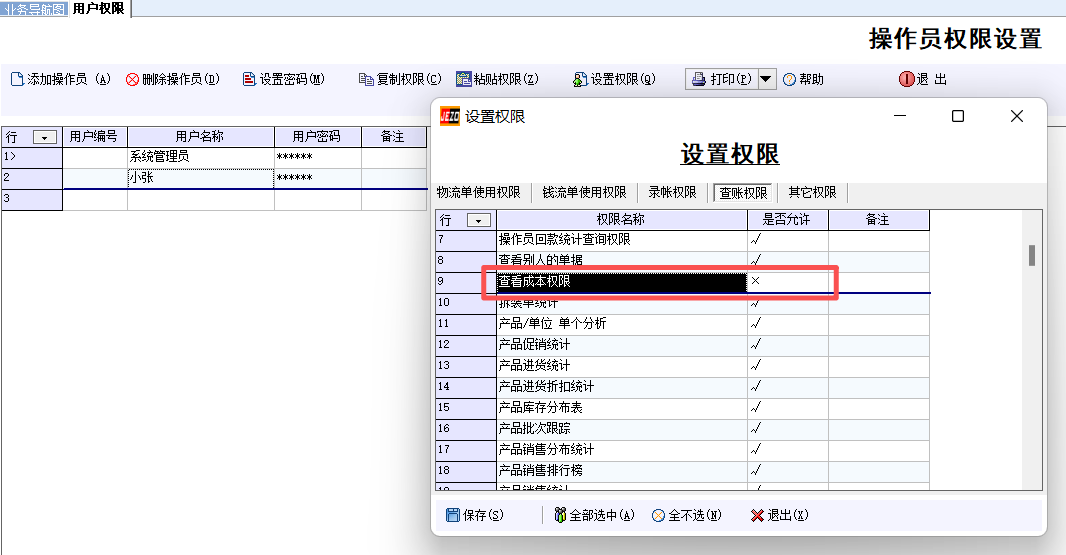Click the Set Password (设置密码) icon
Viewport: 1066px width, 555px height.
249,80
